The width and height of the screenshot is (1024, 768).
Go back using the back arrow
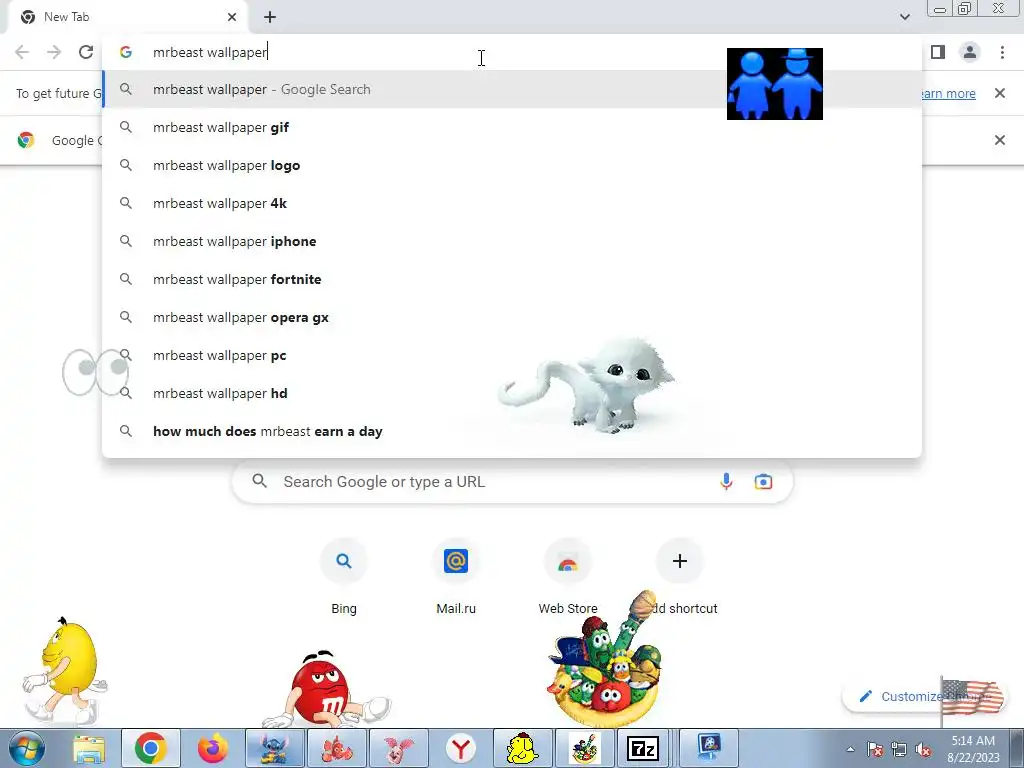tap(22, 52)
